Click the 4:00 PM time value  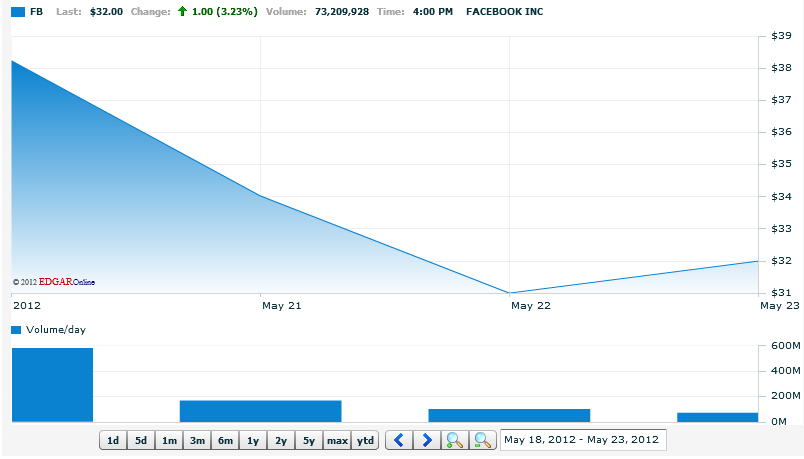433,12
